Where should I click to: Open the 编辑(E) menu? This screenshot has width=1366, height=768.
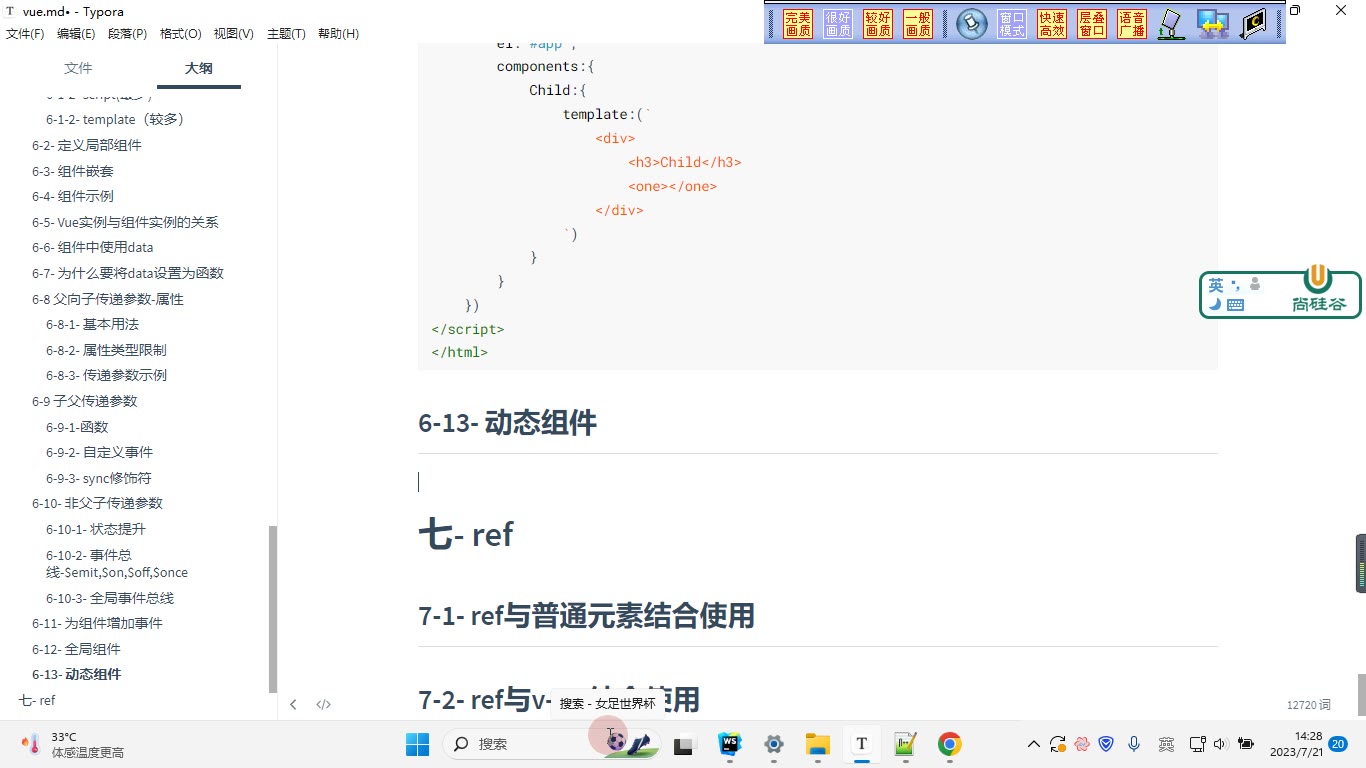(76, 33)
